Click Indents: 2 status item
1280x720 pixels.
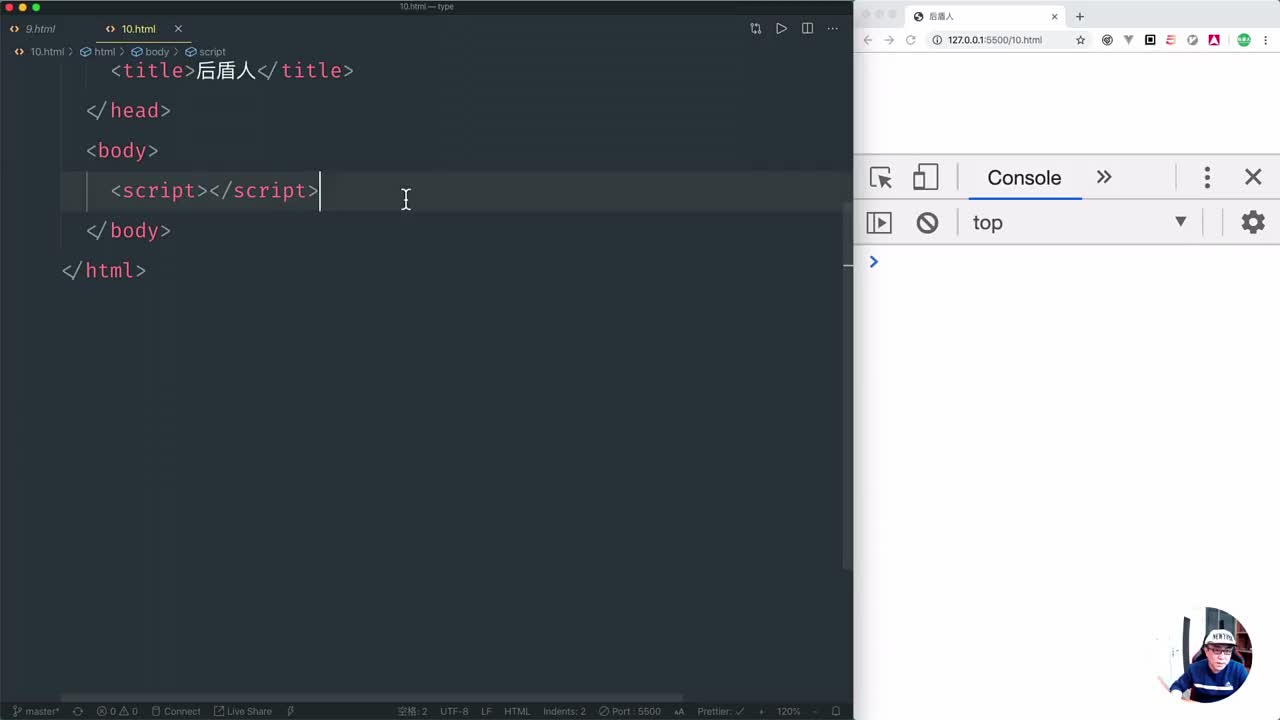coord(564,711)
